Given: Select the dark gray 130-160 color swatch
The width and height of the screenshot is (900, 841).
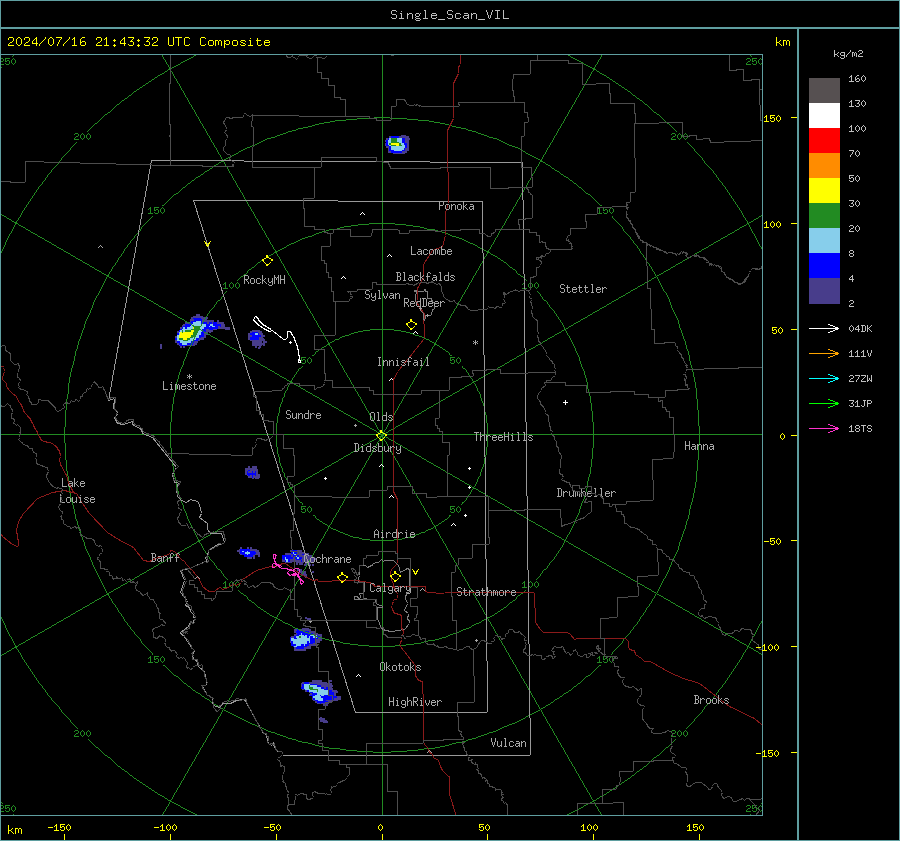Looking at the screenshot, I should coord(824,91).
